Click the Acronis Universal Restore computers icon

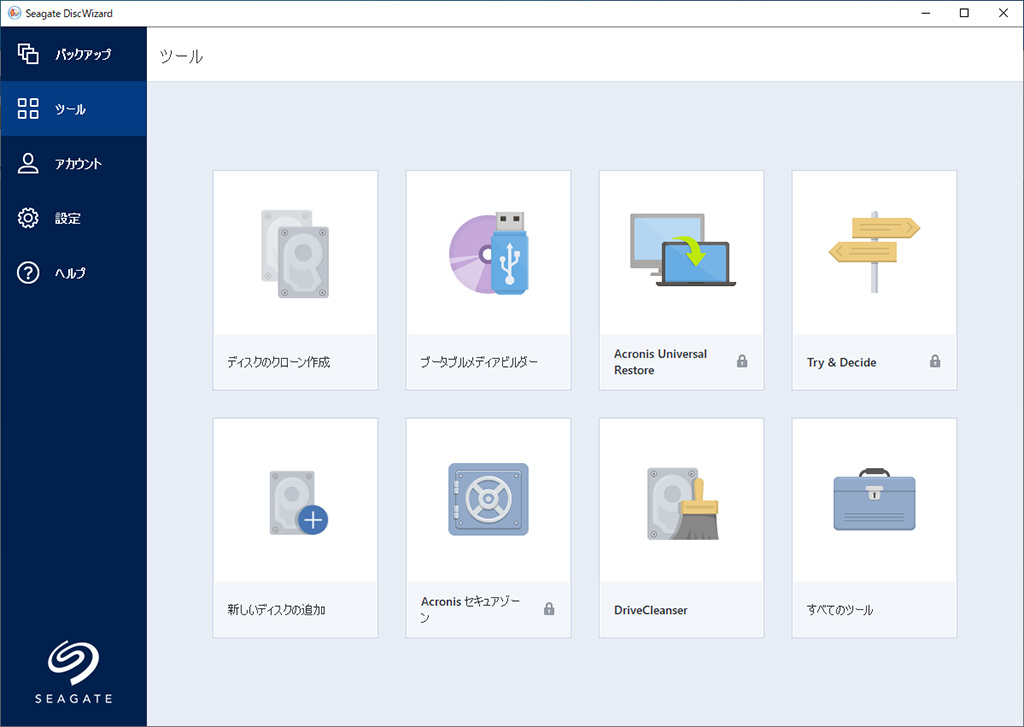pos(682,250)
